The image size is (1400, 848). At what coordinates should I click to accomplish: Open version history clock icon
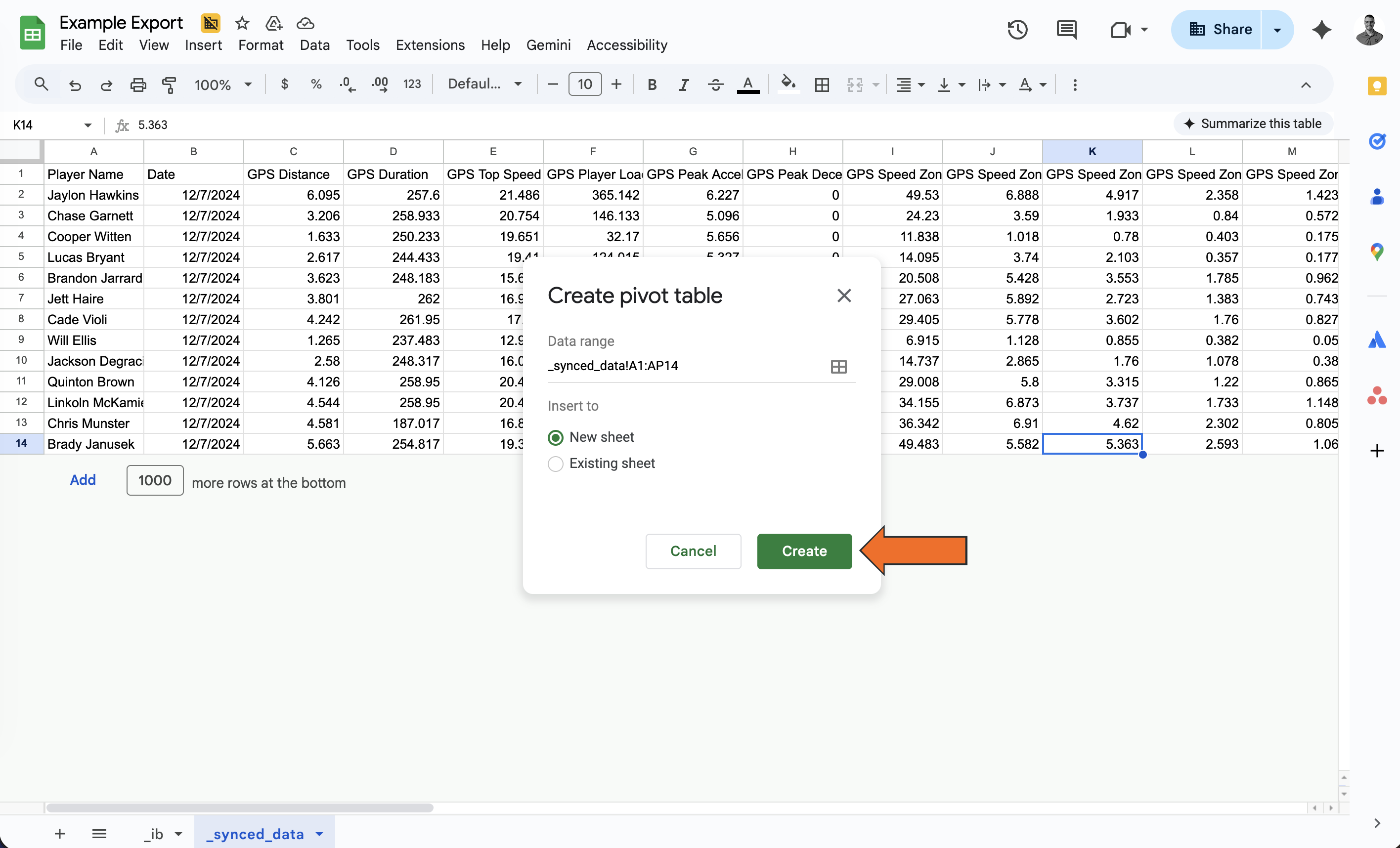pos(1017,30)
